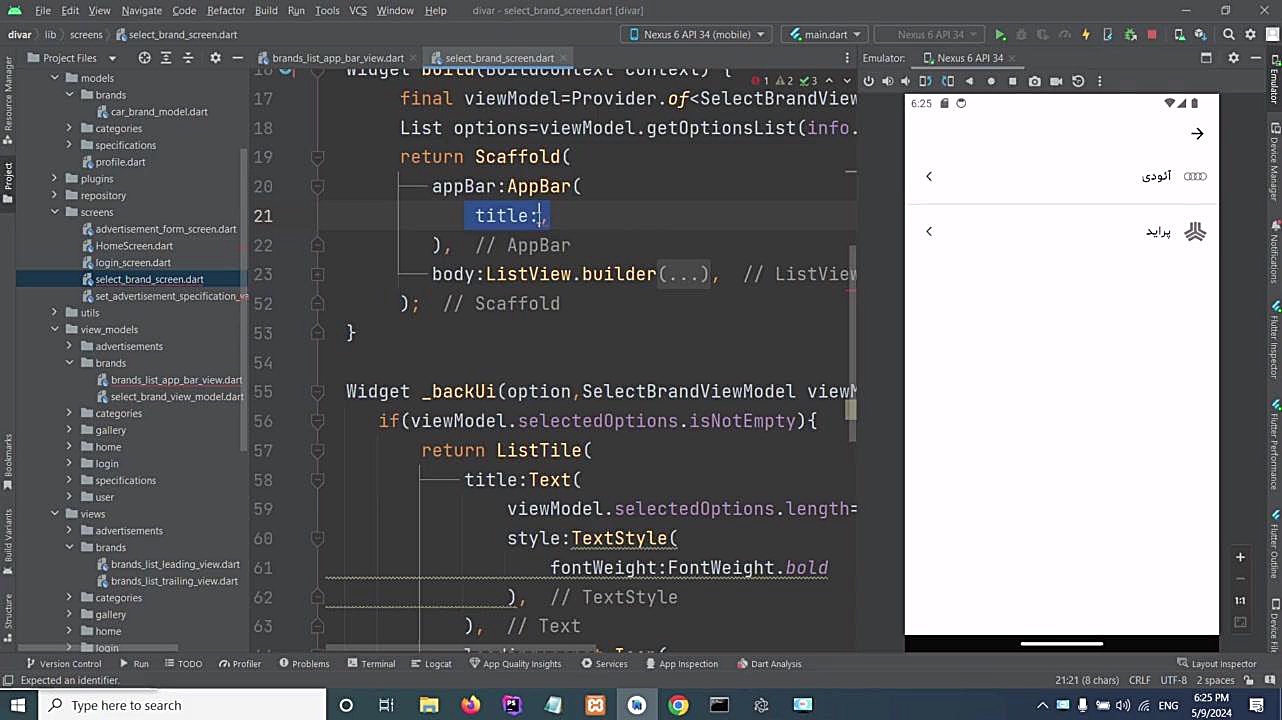Open the Problems tool window
1282x720 pixels.
point(304,664)
